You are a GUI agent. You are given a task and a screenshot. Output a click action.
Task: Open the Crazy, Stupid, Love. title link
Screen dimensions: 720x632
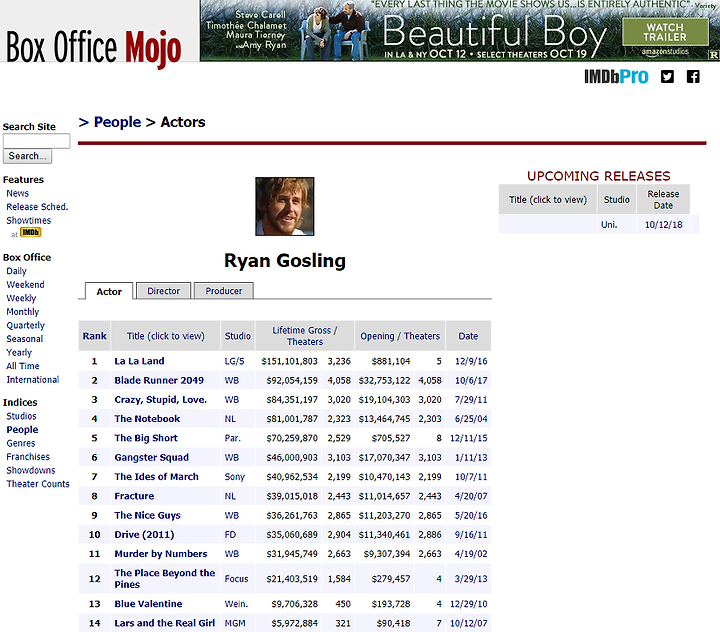pos(161,400)
